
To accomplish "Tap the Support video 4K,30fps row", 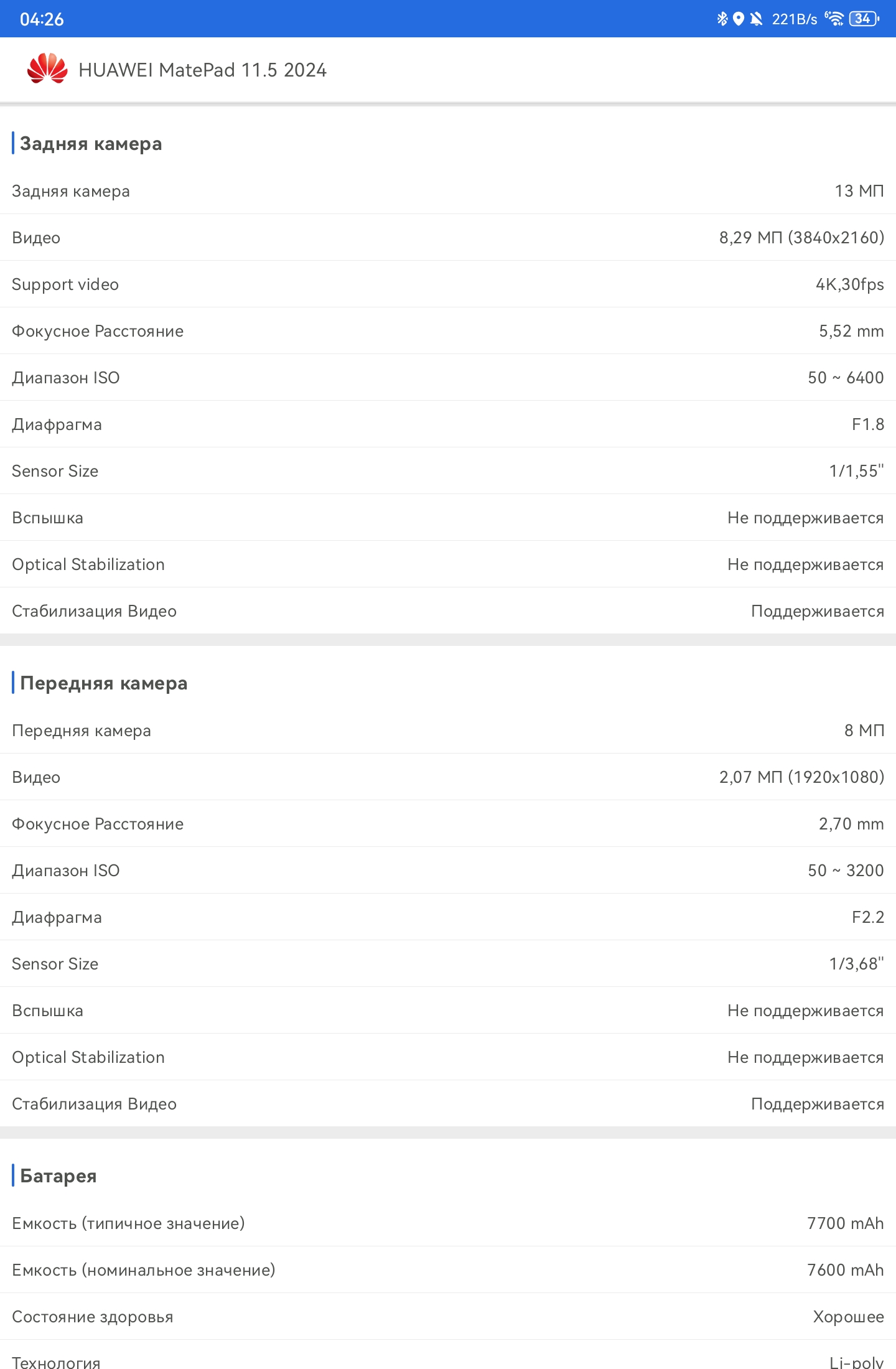I will 448,284.
